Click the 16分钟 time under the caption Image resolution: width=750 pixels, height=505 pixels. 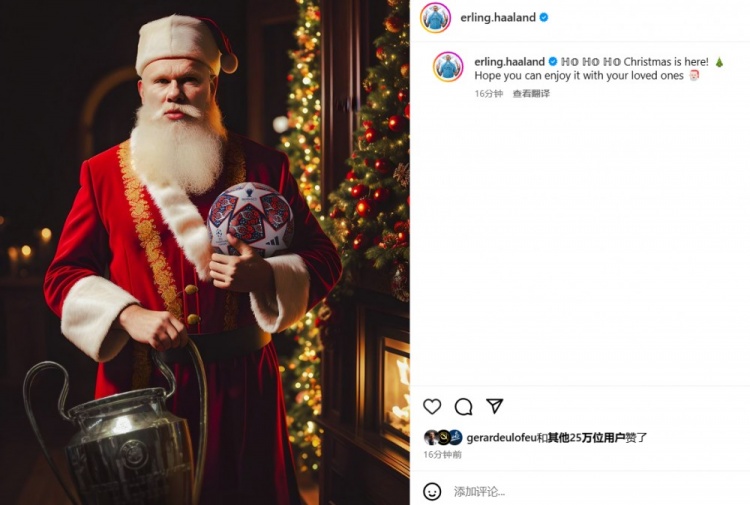488,94
